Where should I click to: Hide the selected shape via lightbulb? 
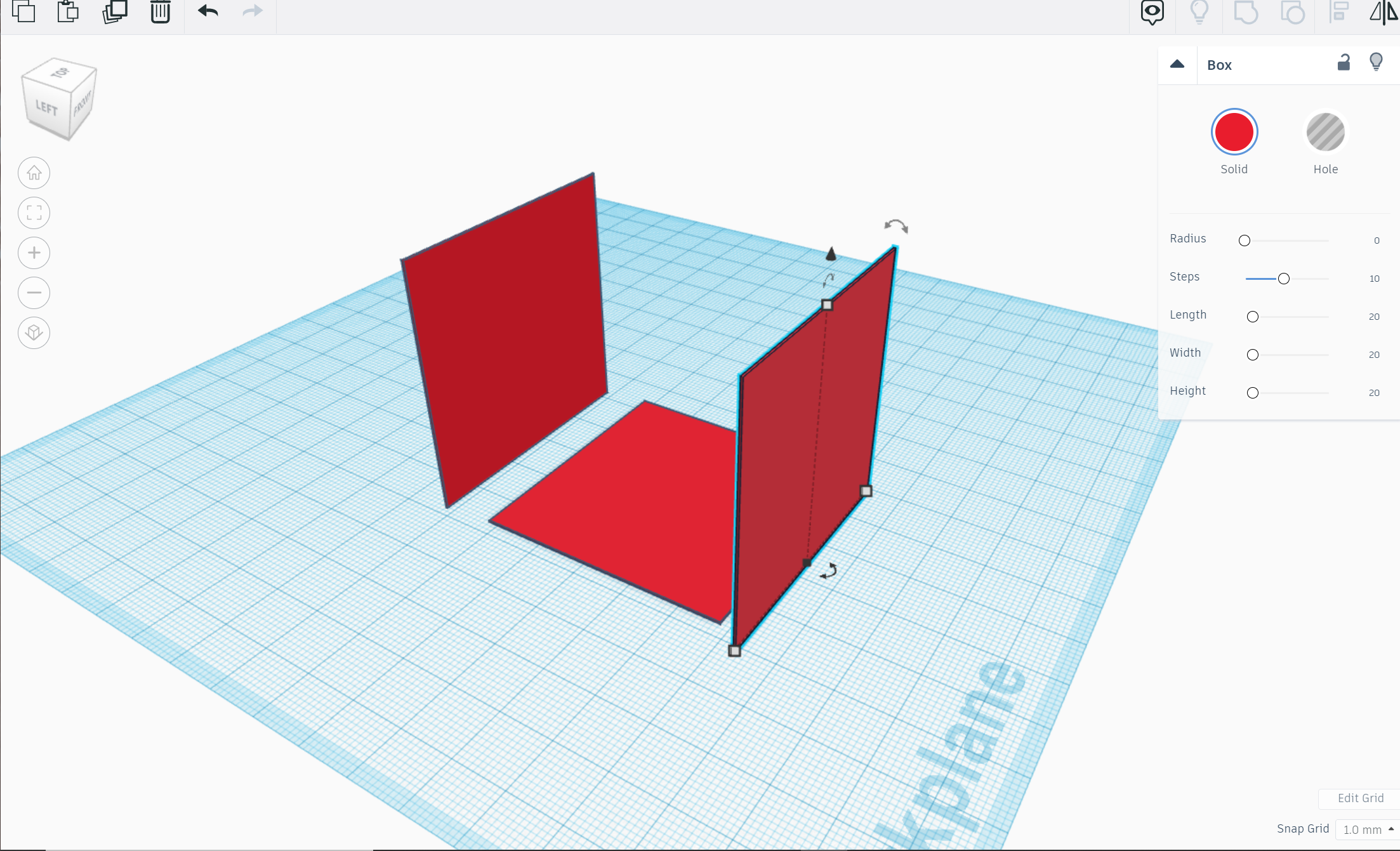coord(1376,62)
